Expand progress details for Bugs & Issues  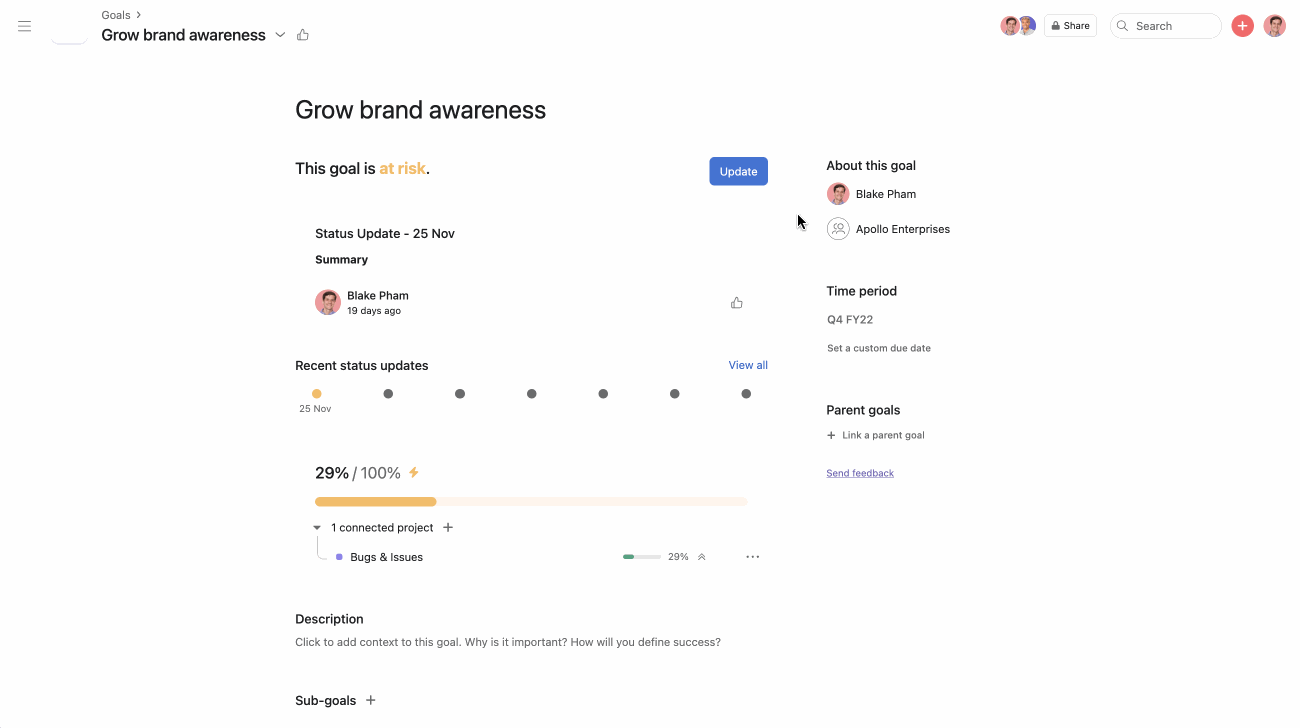pyautogui.click(x=700, y=556)
